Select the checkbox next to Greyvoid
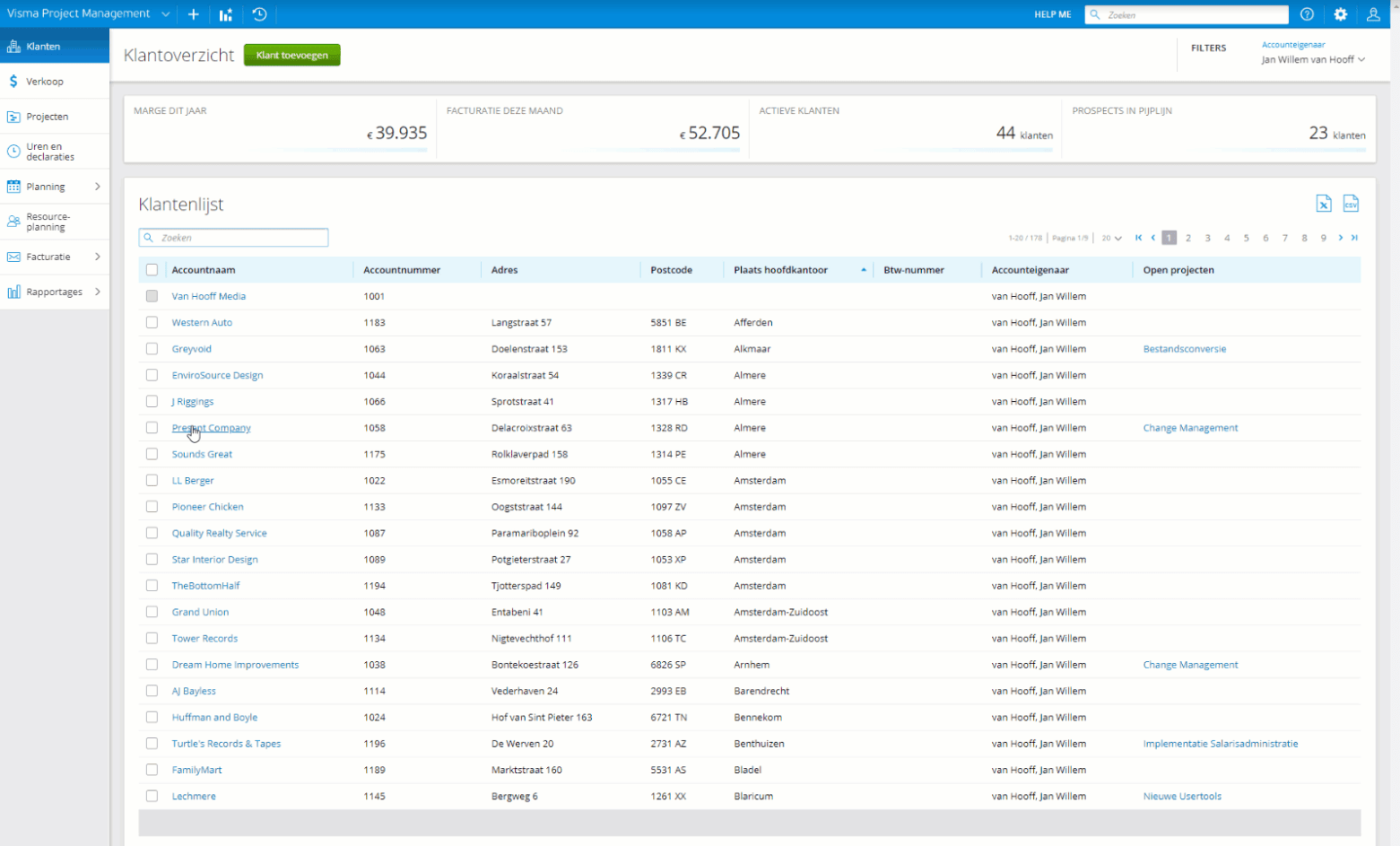Screen dimensions: 1400x846 pyautogui.click(x=152, y=348)
